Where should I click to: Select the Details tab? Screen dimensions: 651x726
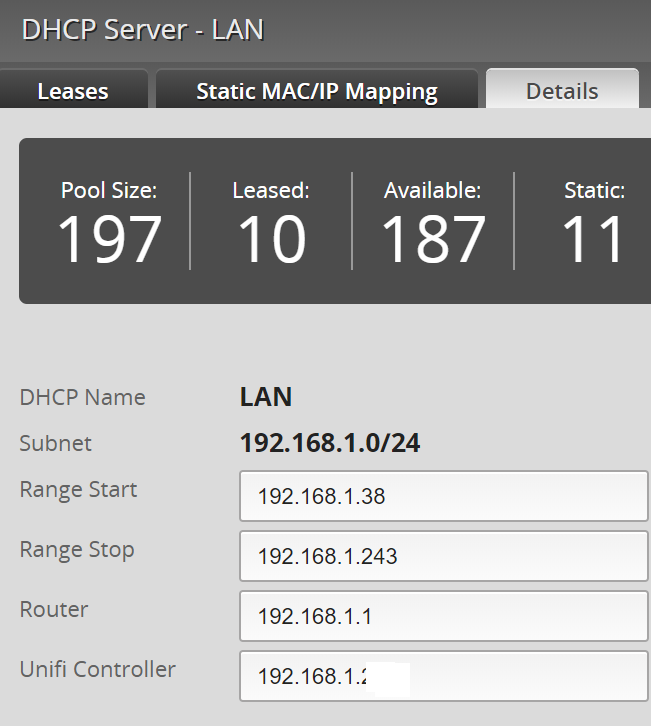point(562,91)
